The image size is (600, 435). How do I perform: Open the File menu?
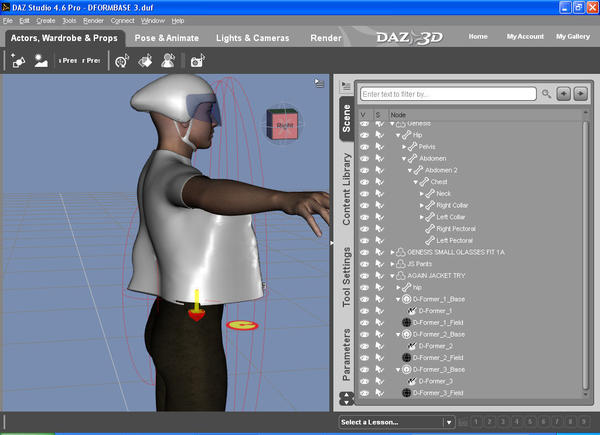(x=8, y=21)
